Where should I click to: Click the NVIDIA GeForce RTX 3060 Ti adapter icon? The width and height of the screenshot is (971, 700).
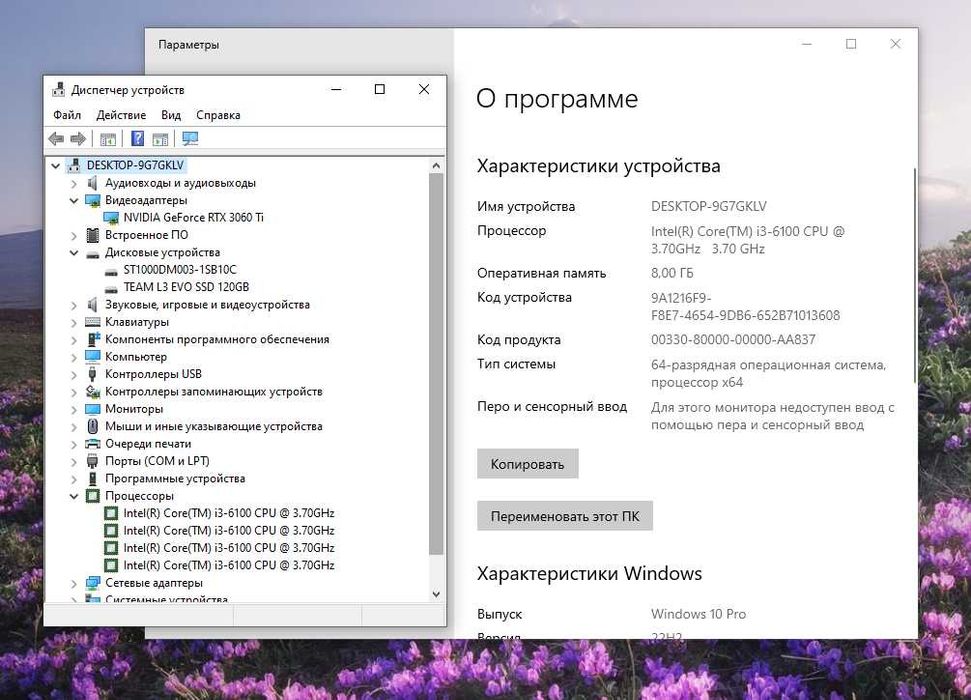(111, 217)
